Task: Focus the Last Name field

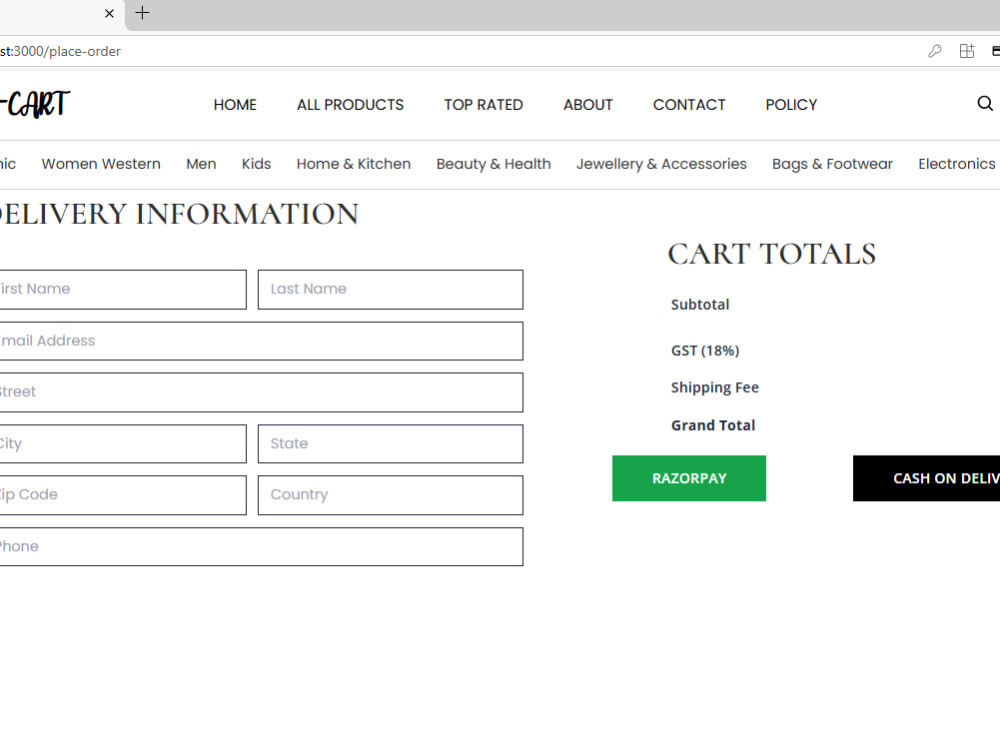Action: tap(390, 290)
